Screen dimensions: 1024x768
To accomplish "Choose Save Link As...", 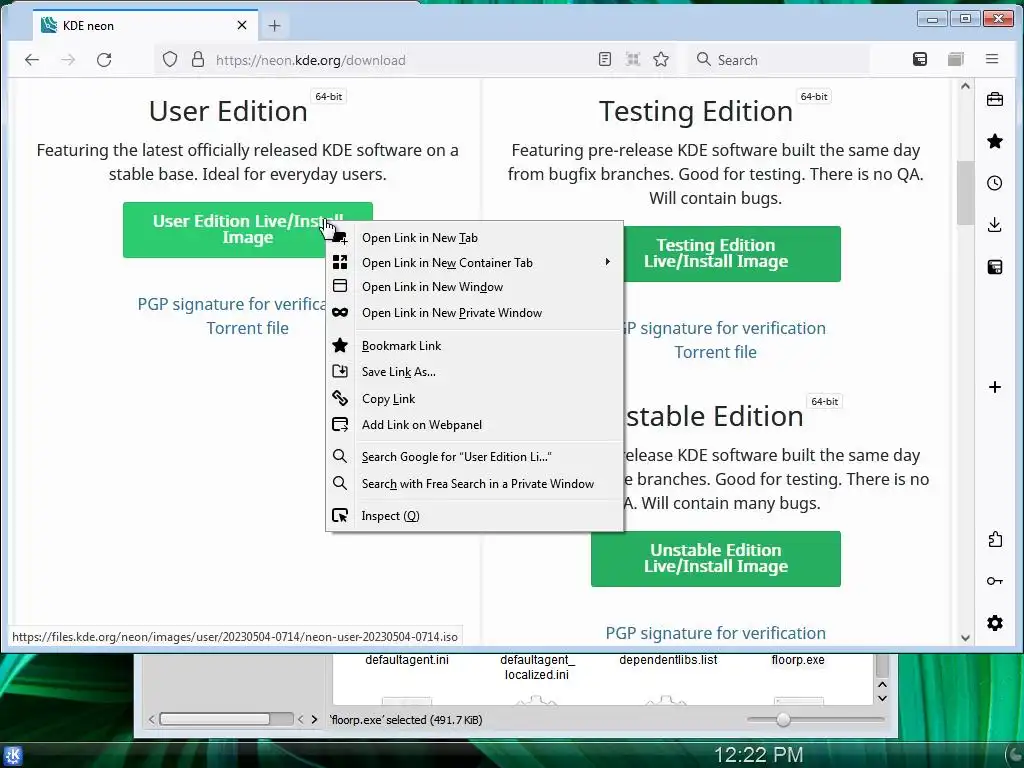I will click(474, 372).
